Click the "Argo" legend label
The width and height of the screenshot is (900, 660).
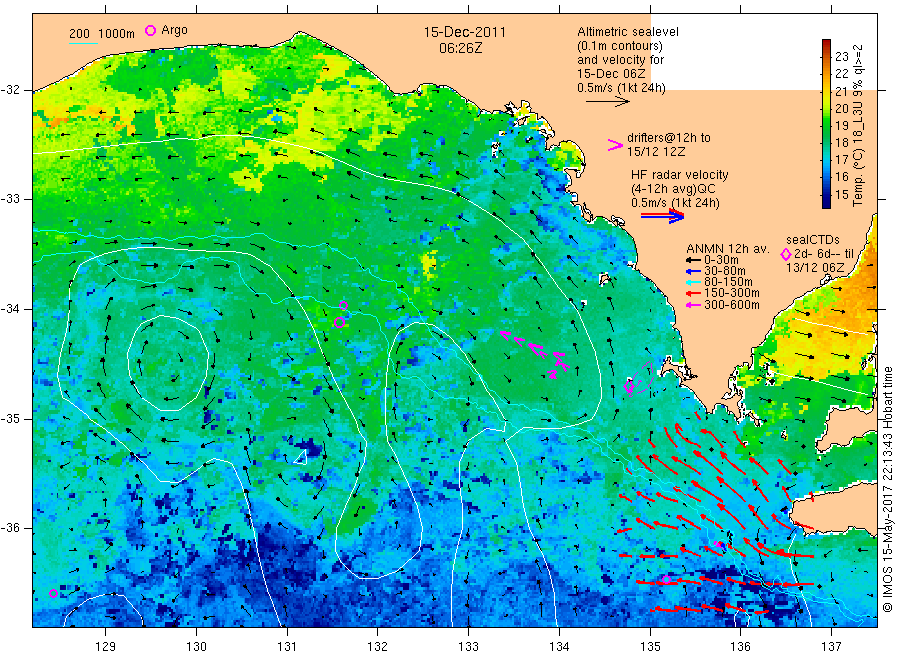[x=174, y=30]
